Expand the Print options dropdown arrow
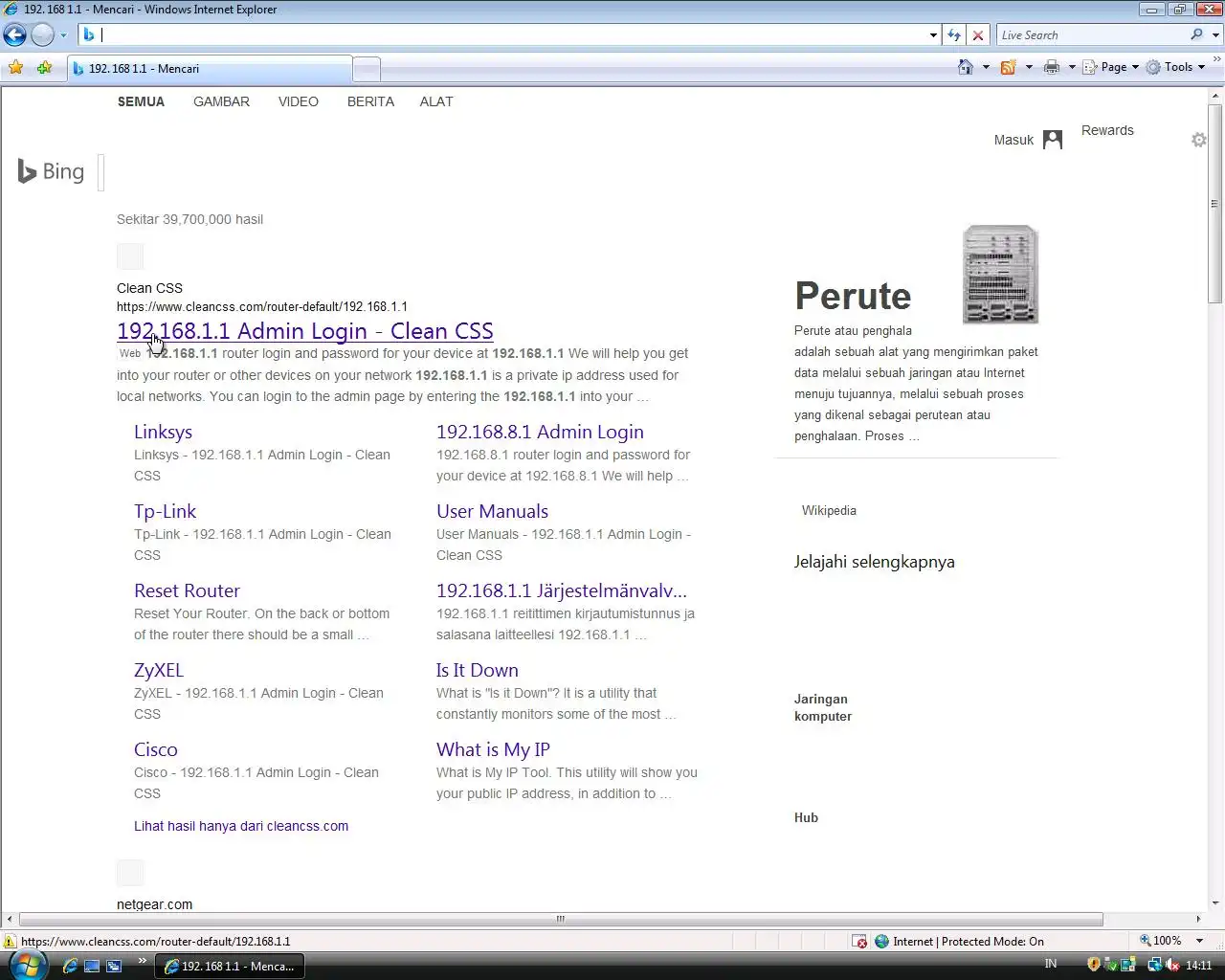The image size is (1225, 980). (x=1072, y=67)
